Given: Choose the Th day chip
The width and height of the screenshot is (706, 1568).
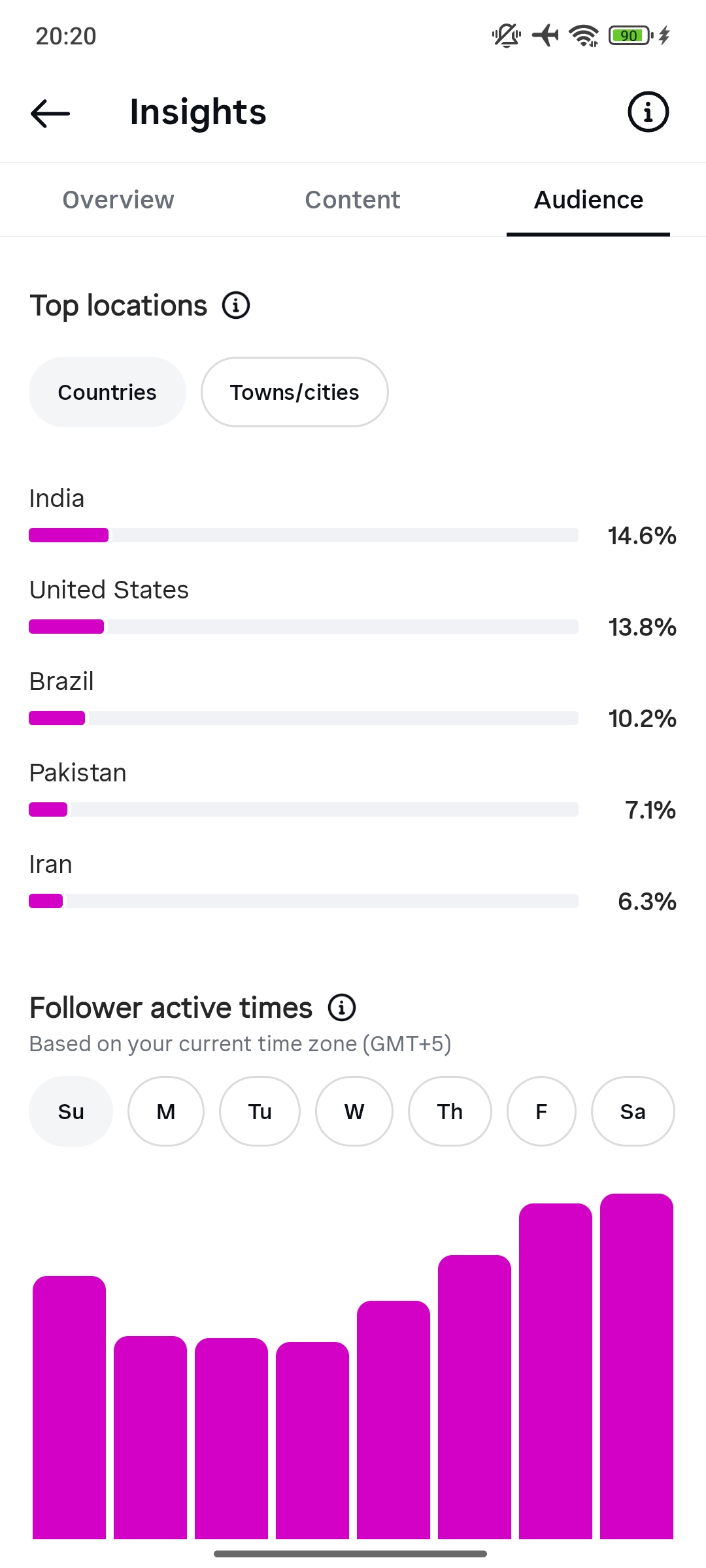Looking at the screenshot, I should click(x=450, y=1111).
